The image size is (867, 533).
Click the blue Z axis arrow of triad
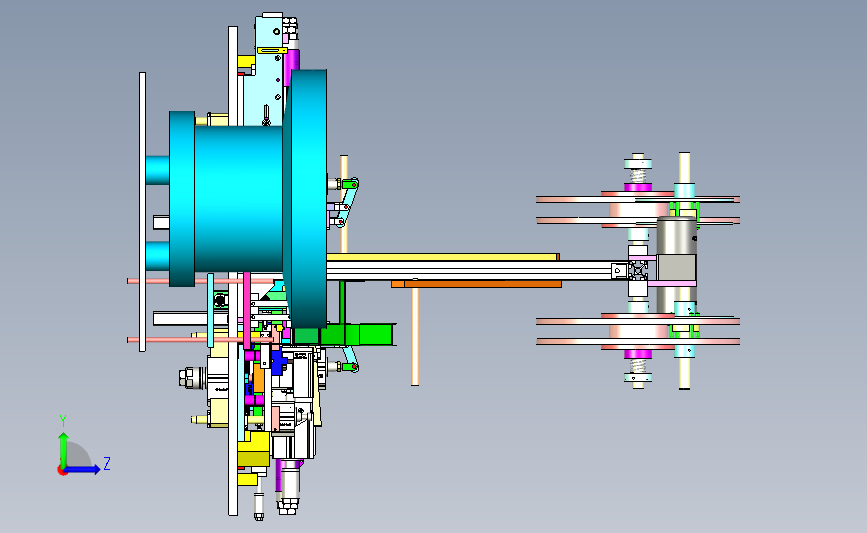coord(83,469)
